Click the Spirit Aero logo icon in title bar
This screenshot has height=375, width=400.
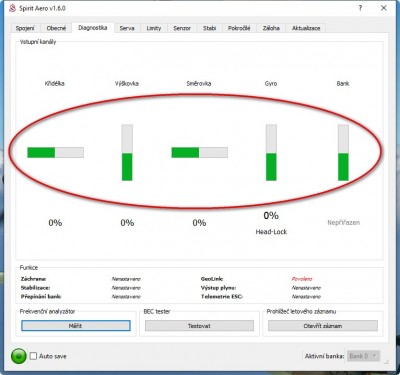[13, 8]
